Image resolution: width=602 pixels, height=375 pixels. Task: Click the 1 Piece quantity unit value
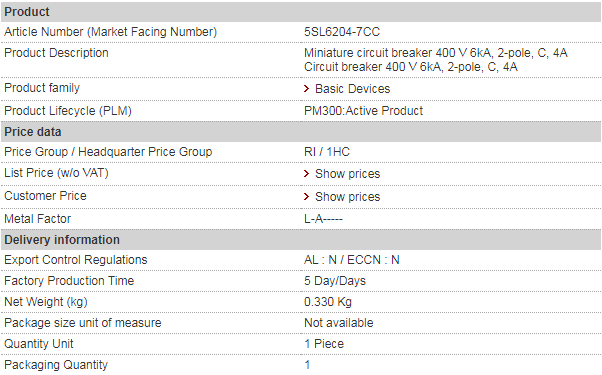coord(324,344)
